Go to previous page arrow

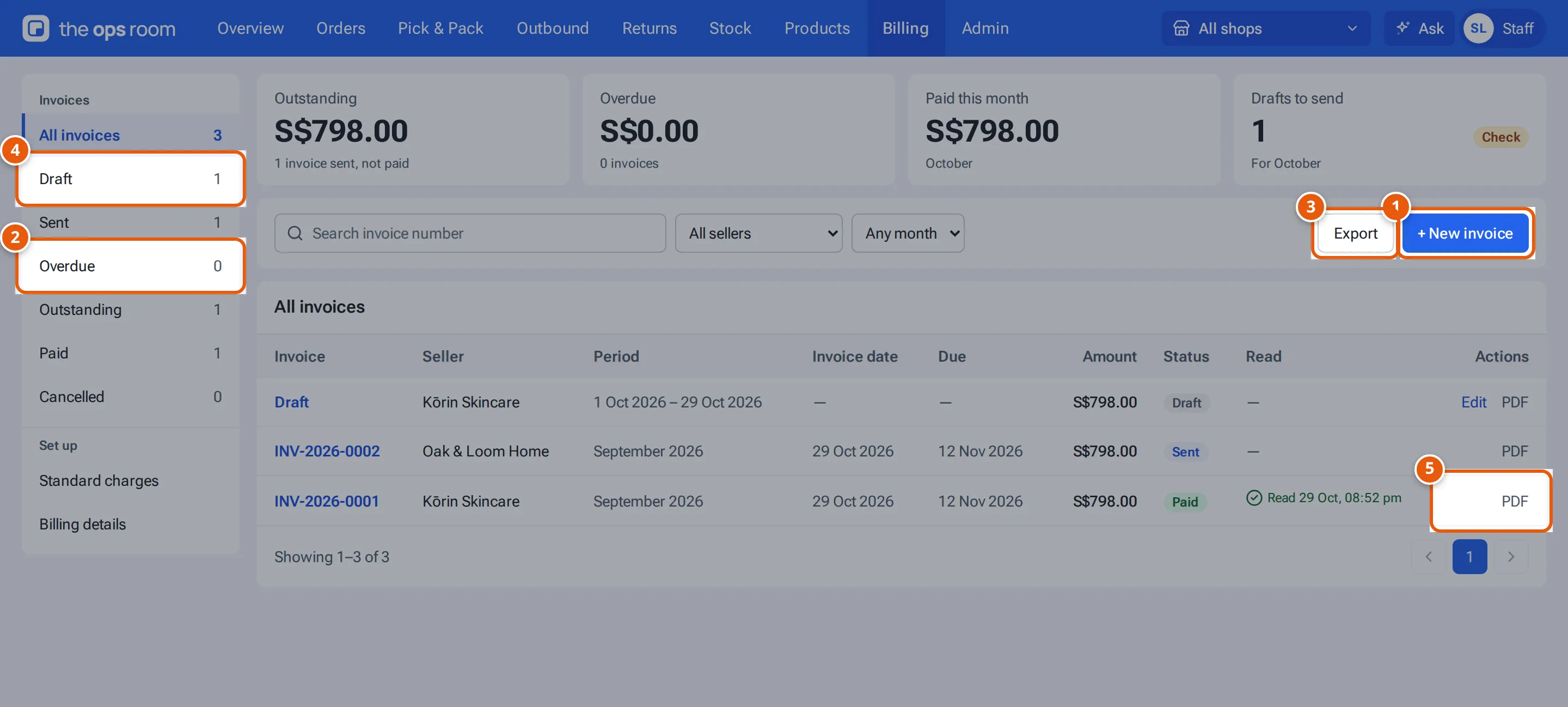(1428, 557)
